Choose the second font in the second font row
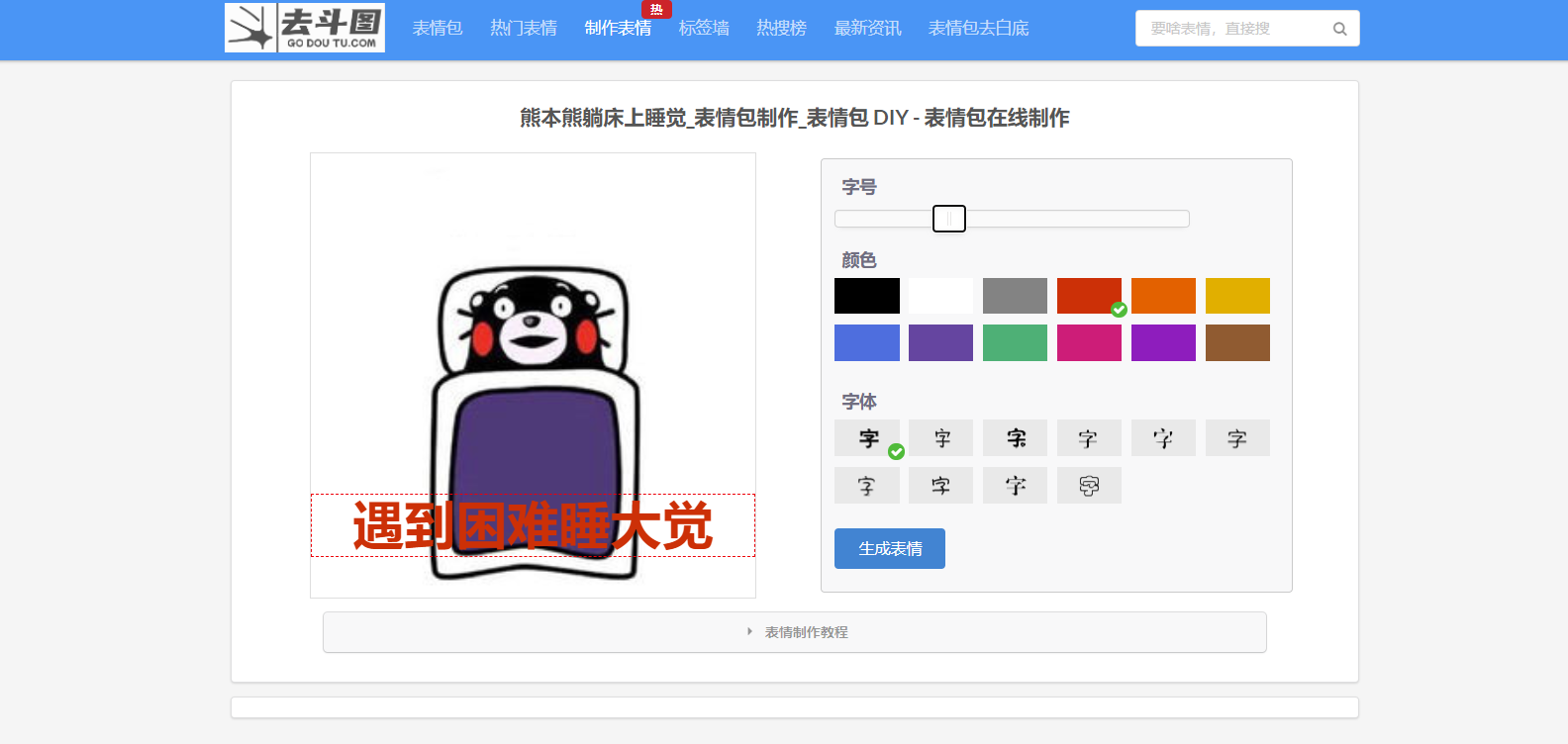The width and height of the screenshot is (1568, 744). point(940,486)
